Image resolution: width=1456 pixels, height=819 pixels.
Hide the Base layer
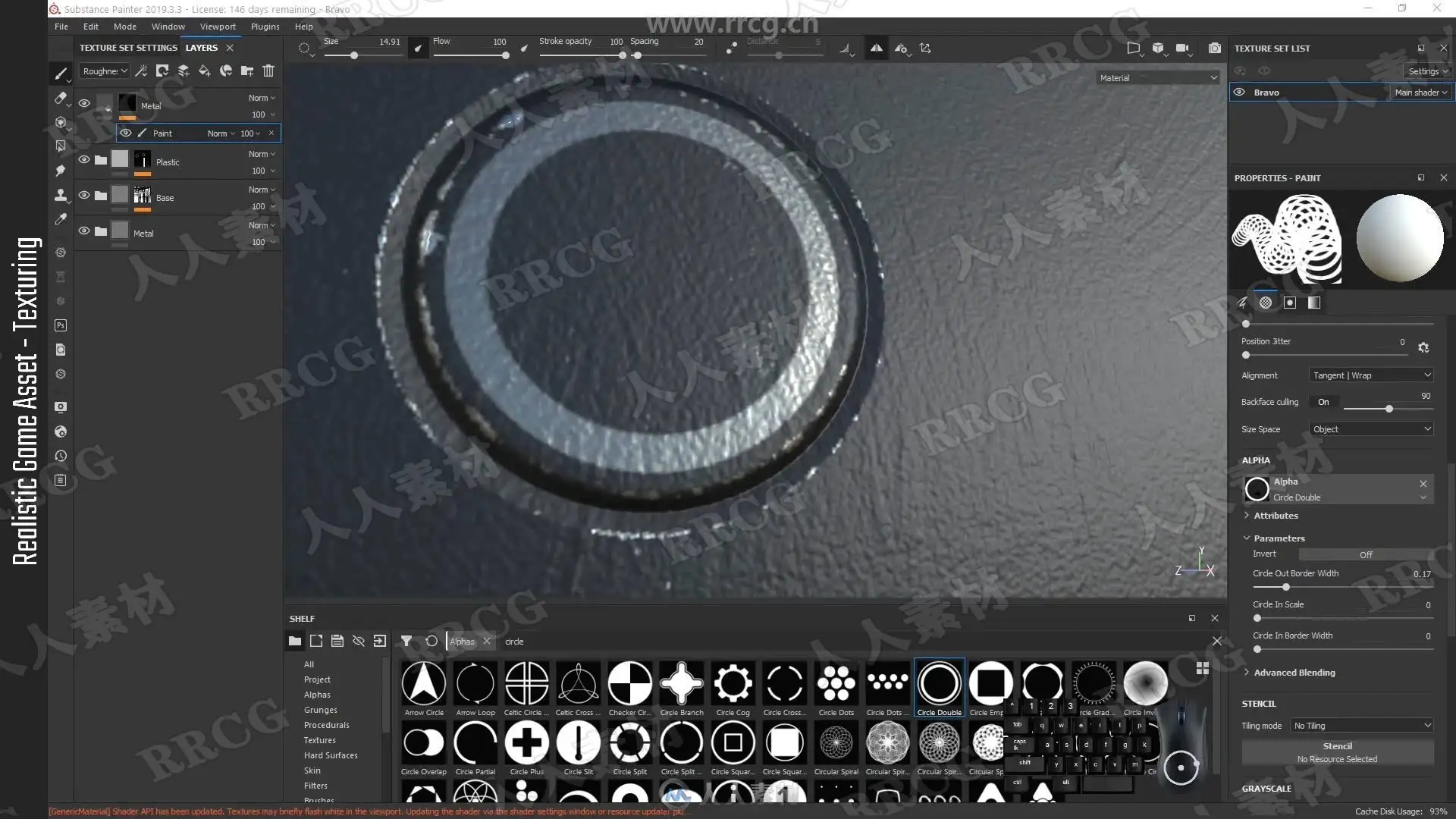pyautogui.click(x=84, y=195)
